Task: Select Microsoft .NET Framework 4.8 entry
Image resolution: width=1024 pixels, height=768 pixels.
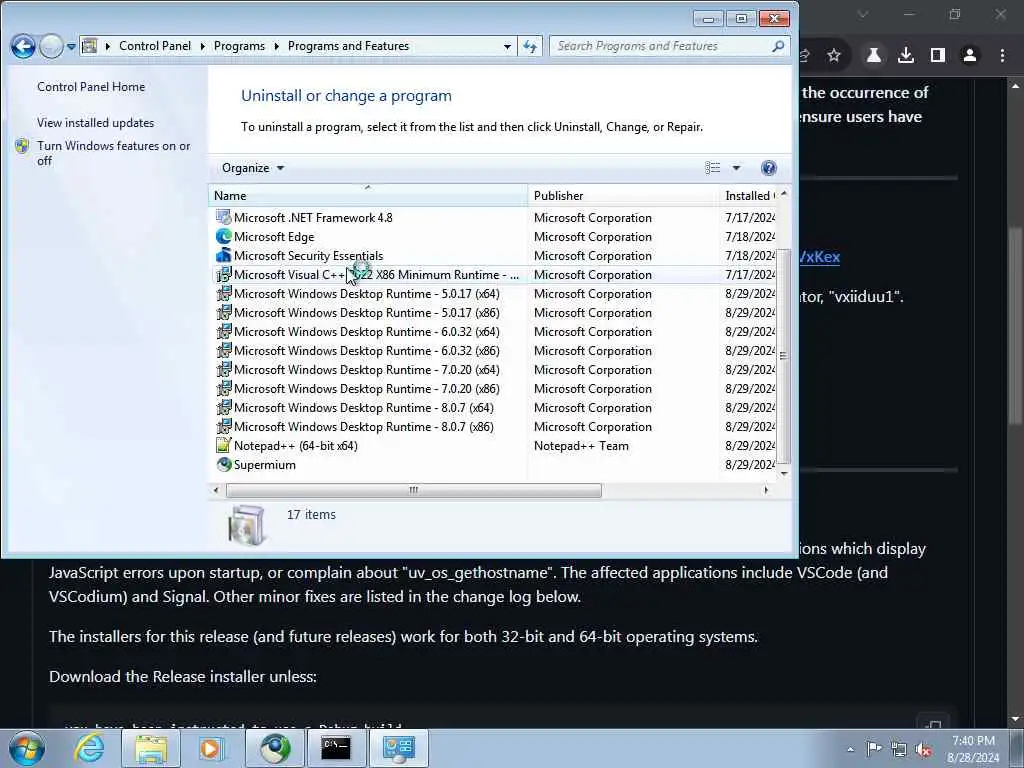Action: 313,217
